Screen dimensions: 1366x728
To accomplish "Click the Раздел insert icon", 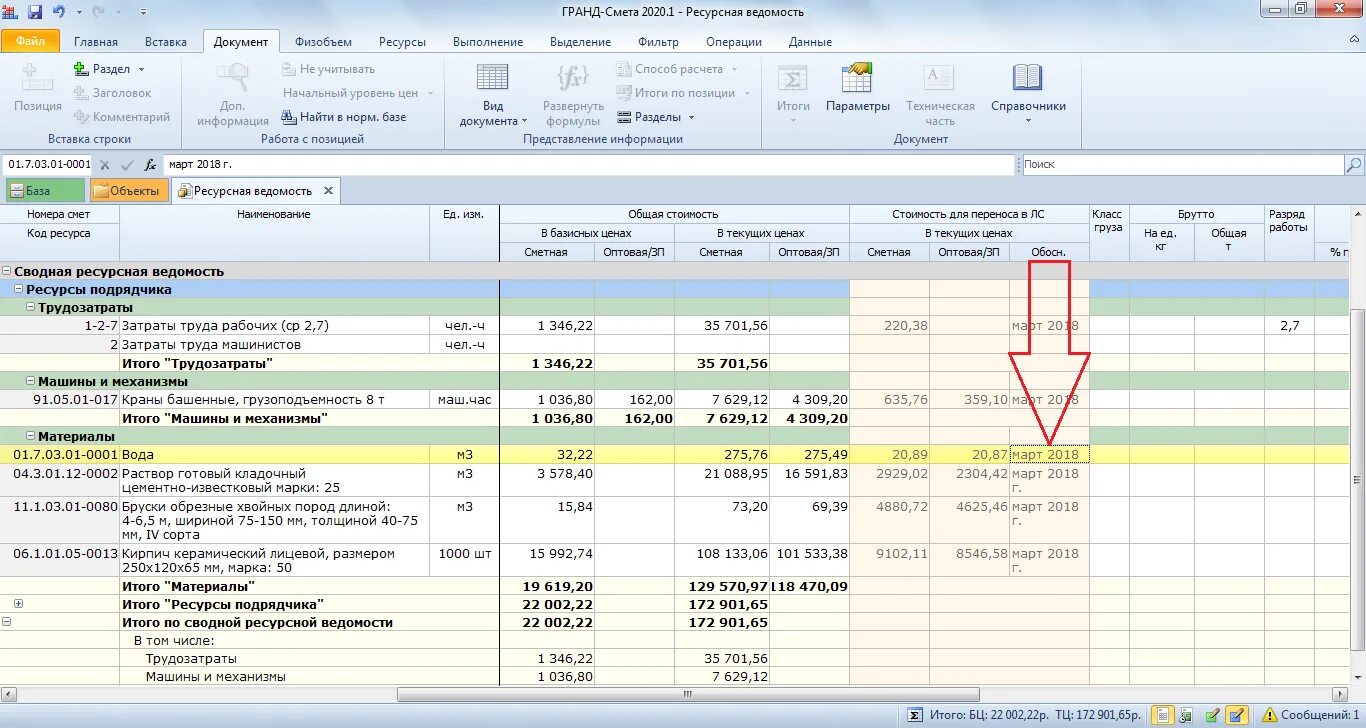I will (x=82, y=69).
